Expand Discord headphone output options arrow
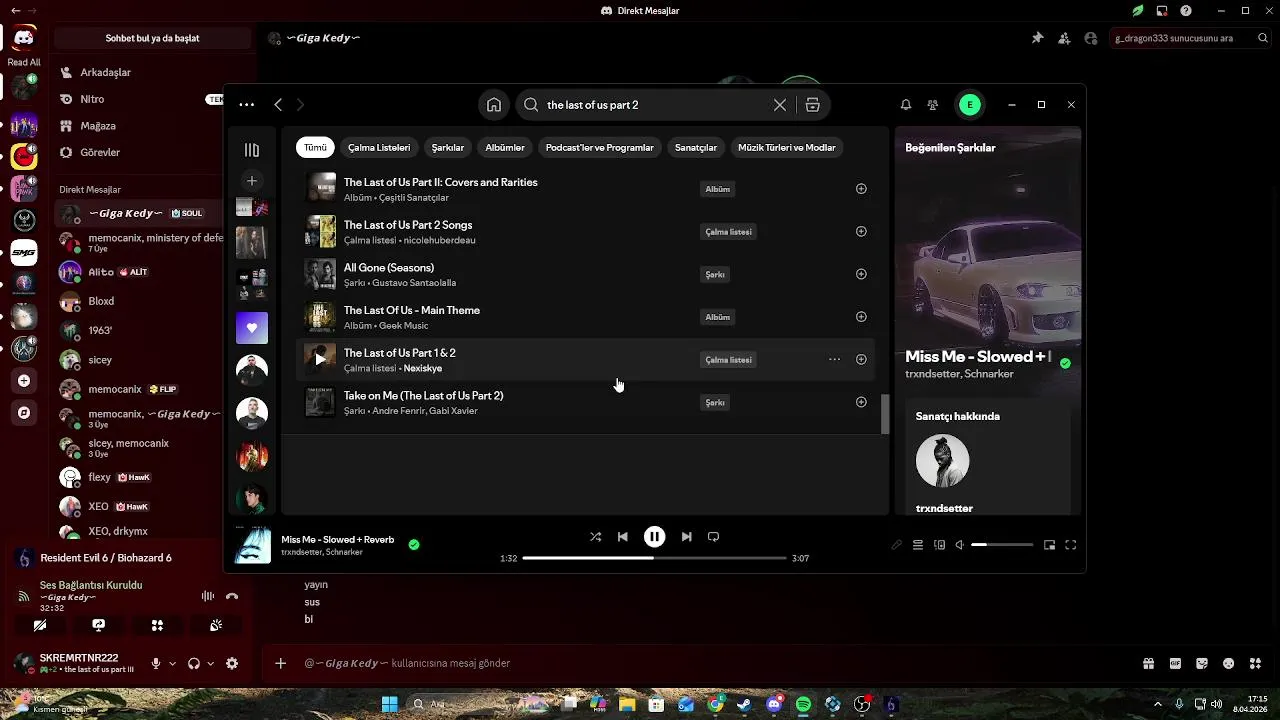 click(210, 663)
